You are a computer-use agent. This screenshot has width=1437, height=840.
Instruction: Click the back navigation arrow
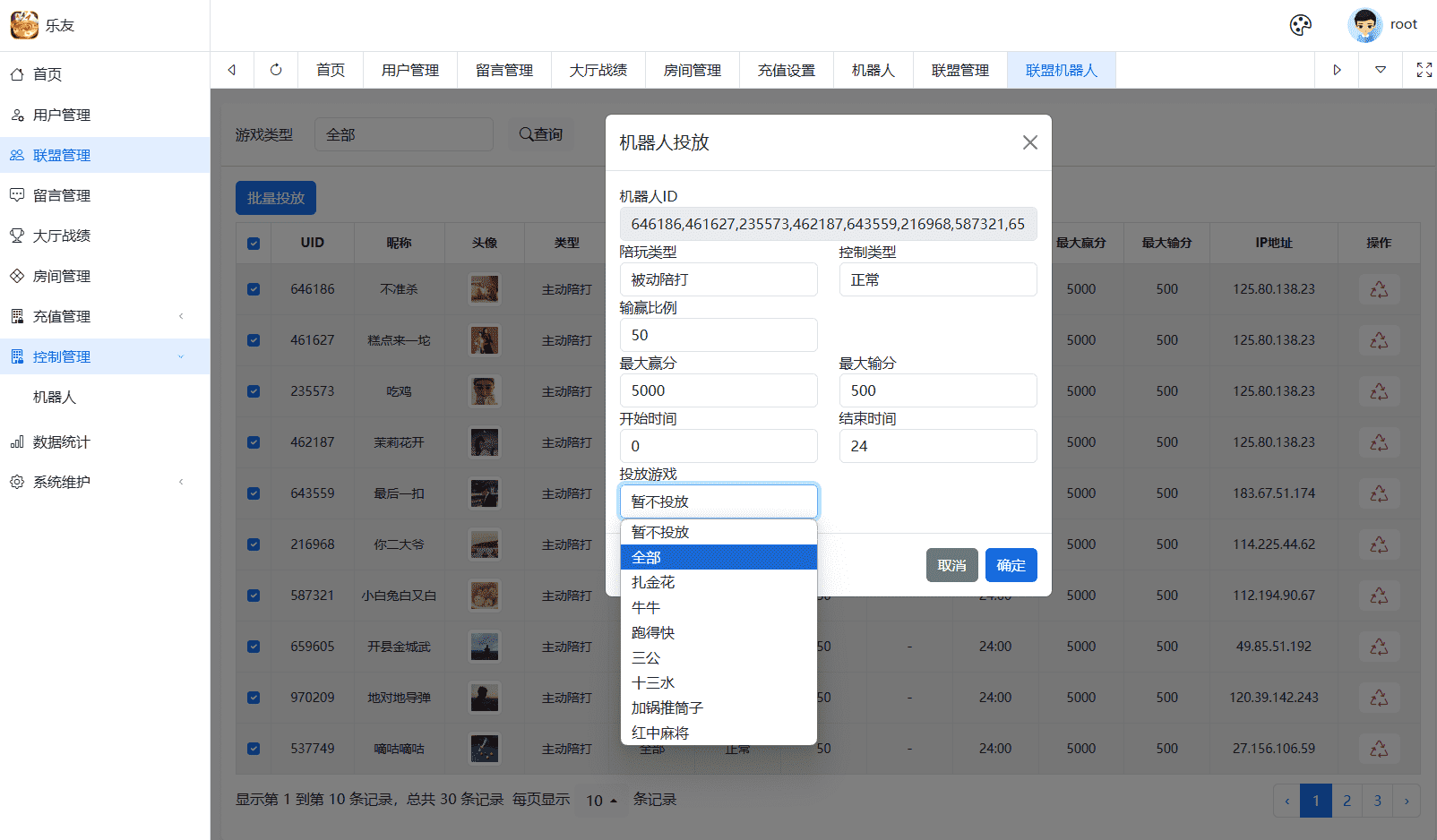point(231,70)
